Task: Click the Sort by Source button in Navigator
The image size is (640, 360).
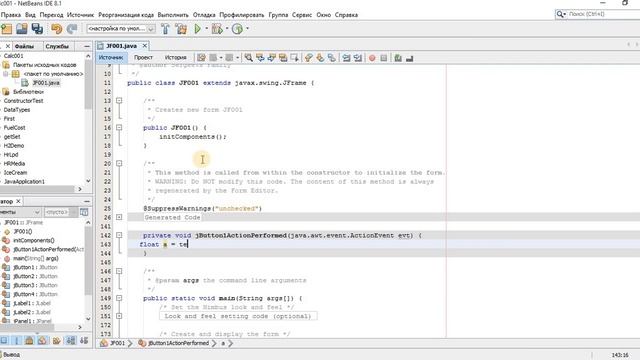Action: tap(84, 340)
